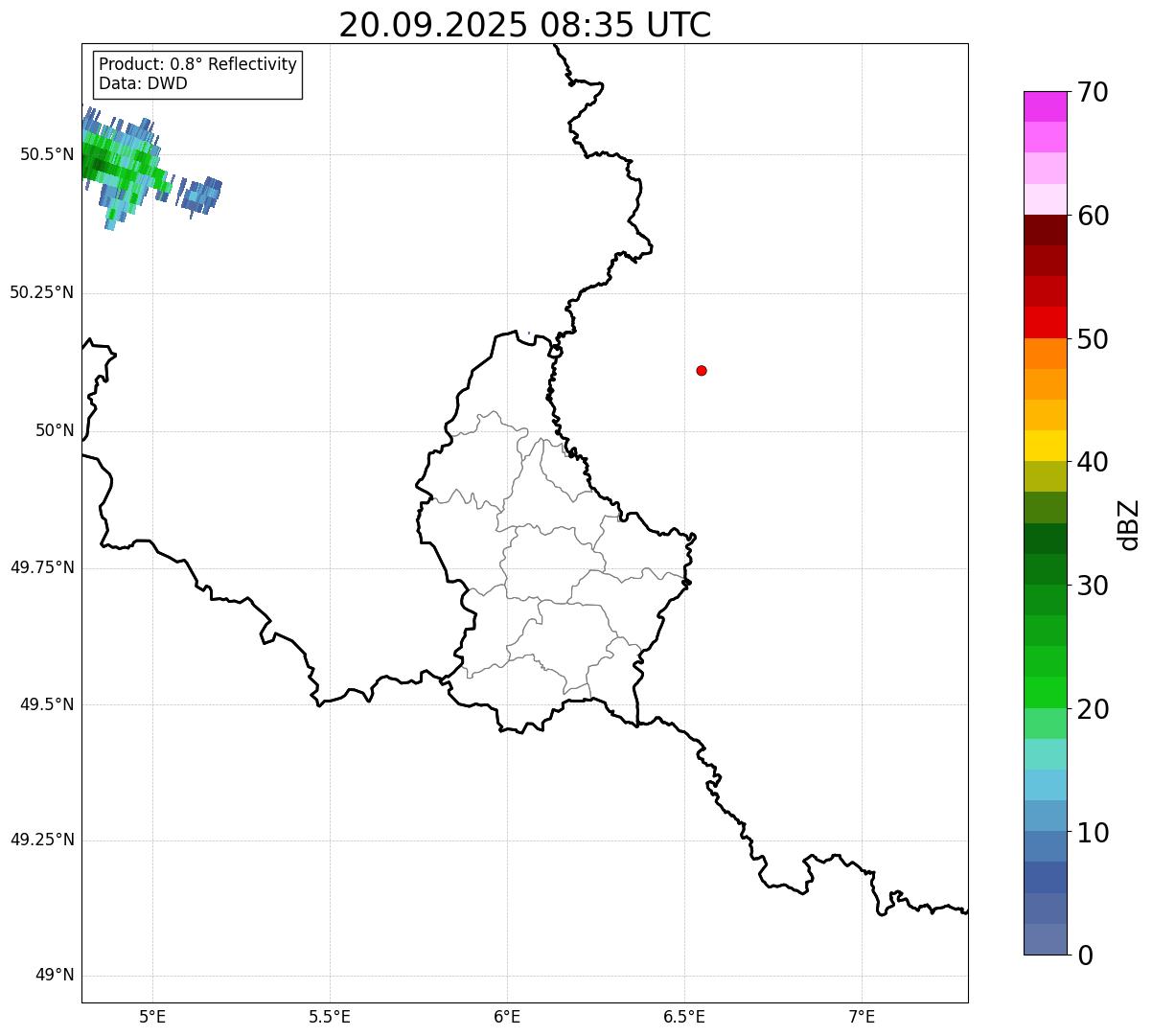Click the small blue radar echo patch
1152x1036 pixels.
(x=201, y=195)
